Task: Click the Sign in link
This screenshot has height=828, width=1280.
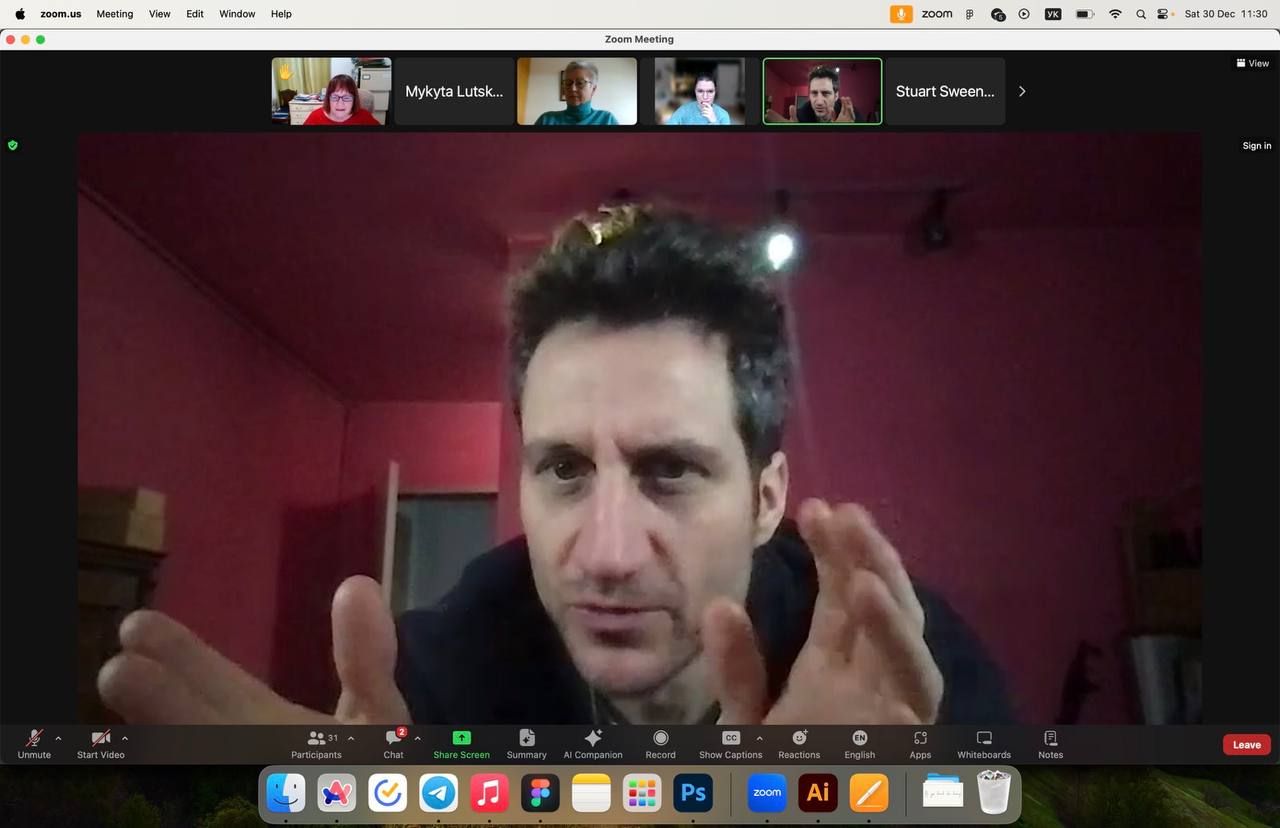Action: (1256, 146)
